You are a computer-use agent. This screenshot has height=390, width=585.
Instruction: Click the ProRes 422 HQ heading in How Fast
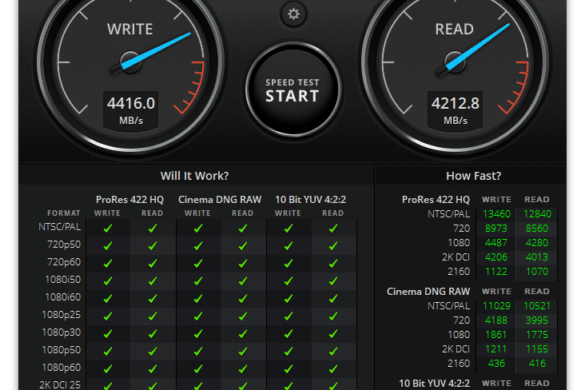click(436, 200)
